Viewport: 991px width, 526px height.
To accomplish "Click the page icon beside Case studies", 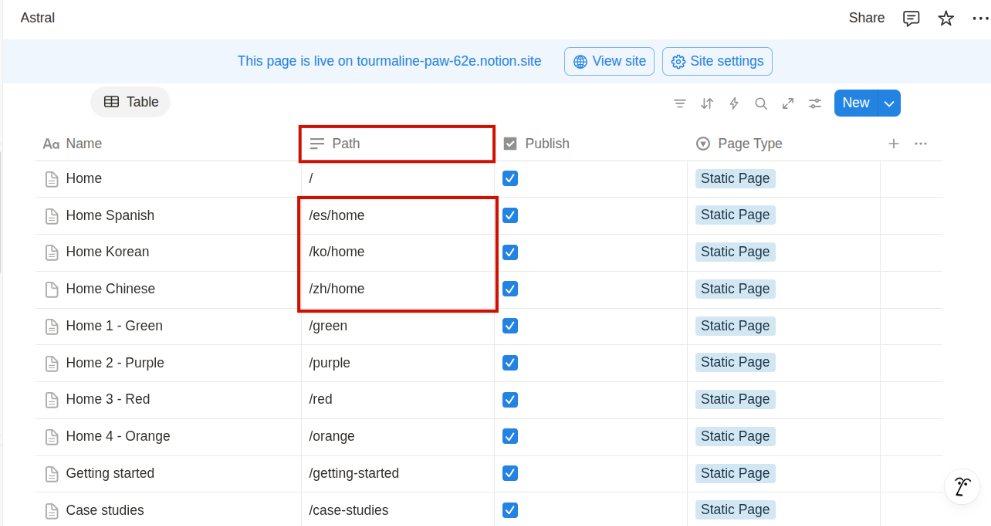I will pyautogui.click(x=52, y=511).
